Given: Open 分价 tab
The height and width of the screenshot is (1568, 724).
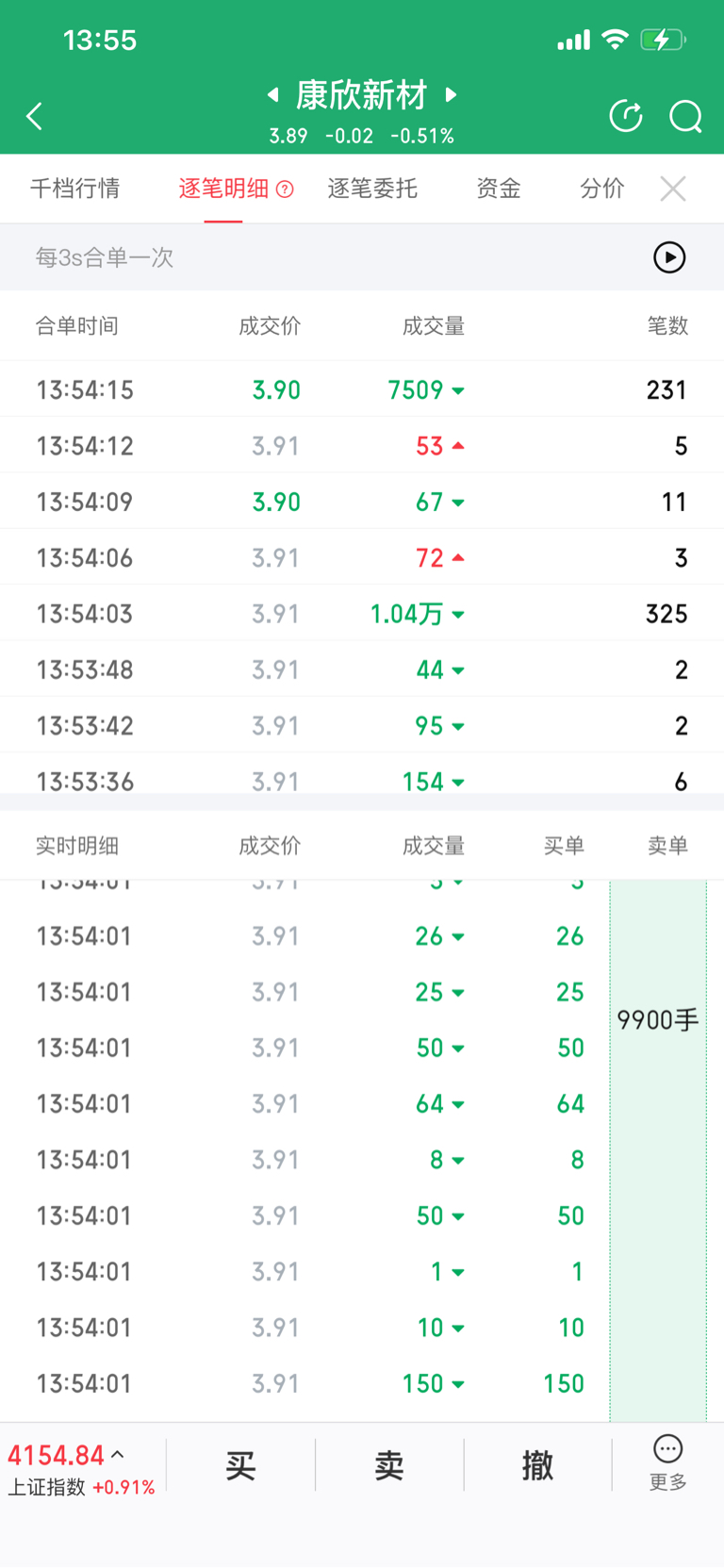Looking at the screenshot, I should [x=602, y=189].
